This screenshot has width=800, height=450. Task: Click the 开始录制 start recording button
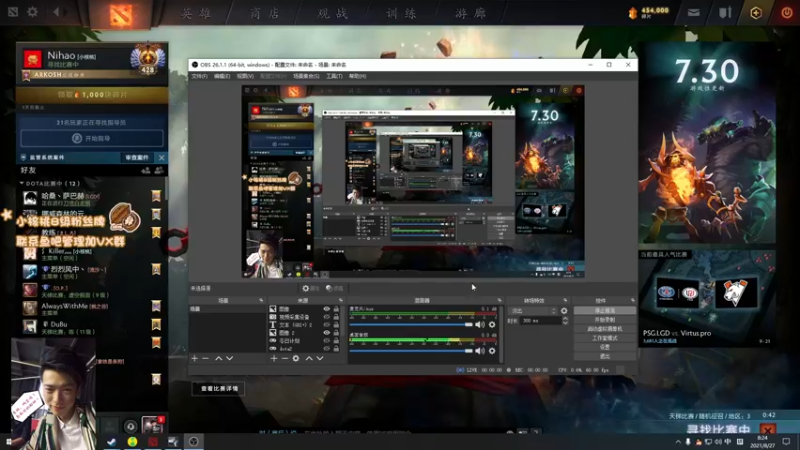tap(605, 320)
